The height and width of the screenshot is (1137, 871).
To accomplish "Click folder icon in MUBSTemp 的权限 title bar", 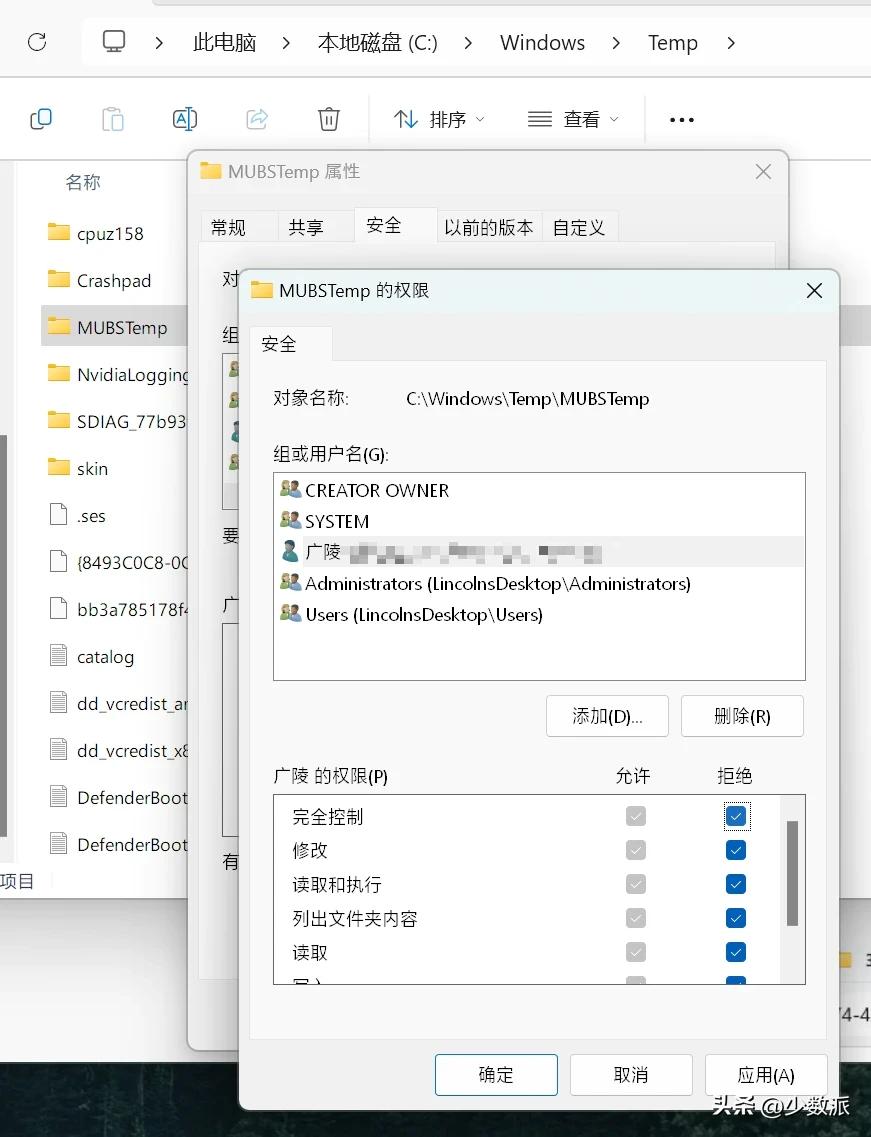I will pos(261,290).
